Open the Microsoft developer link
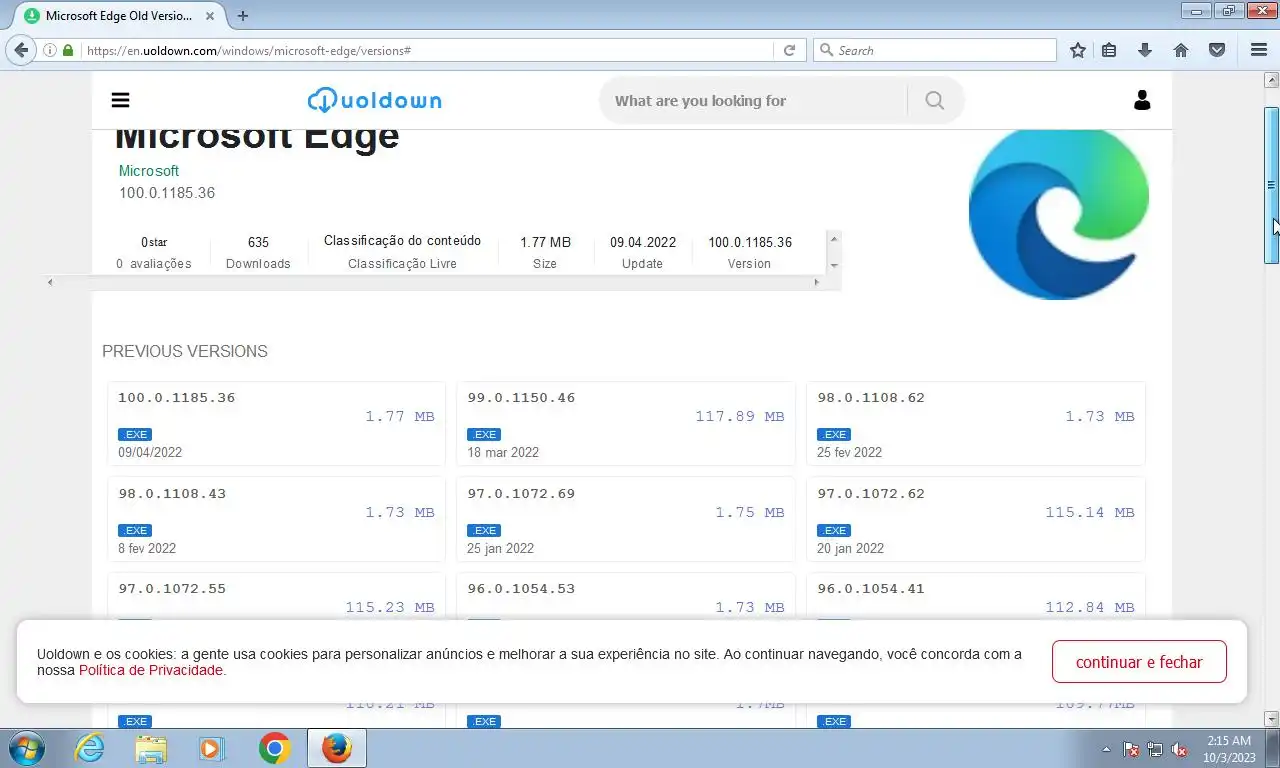Viewport: 1280px width, 768px height. click(149, 171)
